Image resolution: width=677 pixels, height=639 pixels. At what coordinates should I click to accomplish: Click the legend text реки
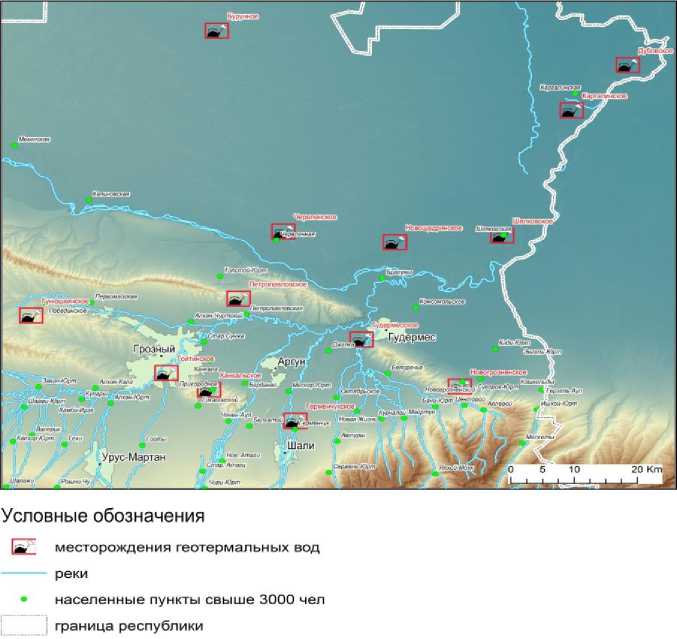pos(72,574)
